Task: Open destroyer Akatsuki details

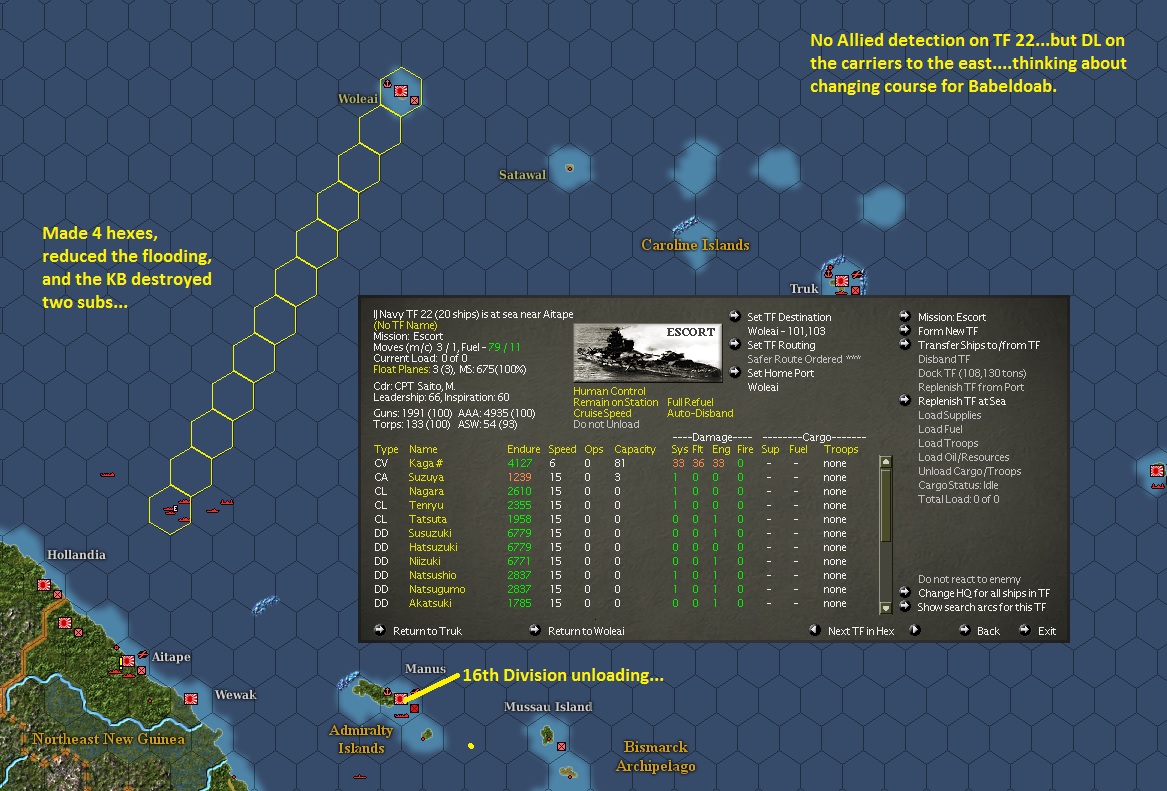Action: point(430,603)
